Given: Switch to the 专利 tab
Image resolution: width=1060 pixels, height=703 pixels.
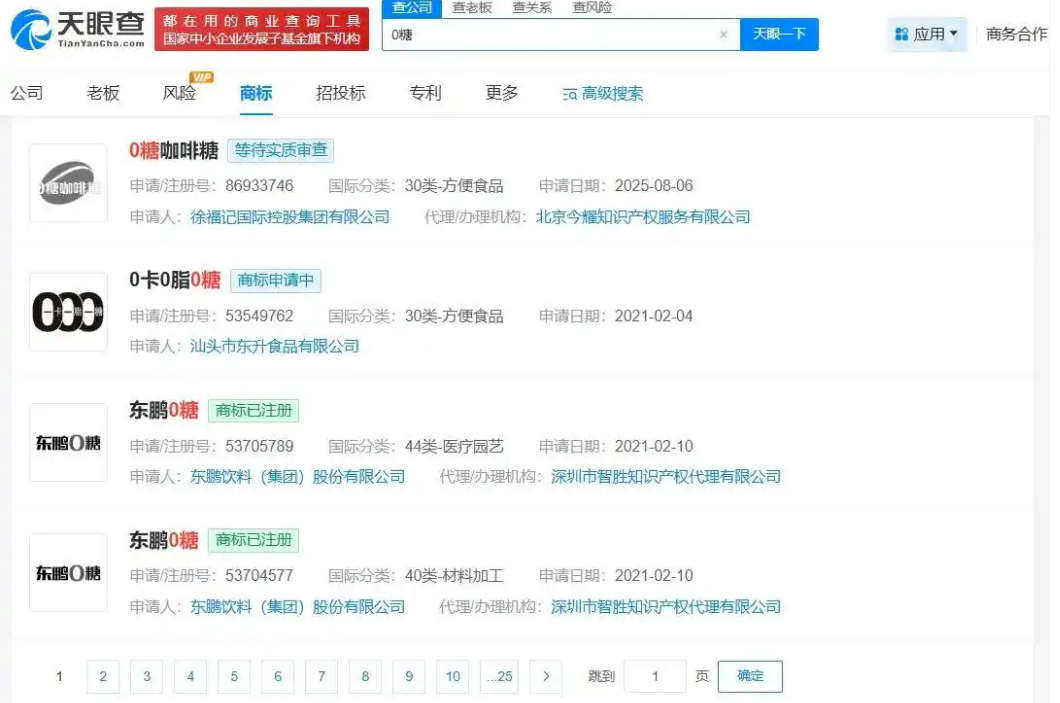Looking at the screenshot, I should point(425,93).
